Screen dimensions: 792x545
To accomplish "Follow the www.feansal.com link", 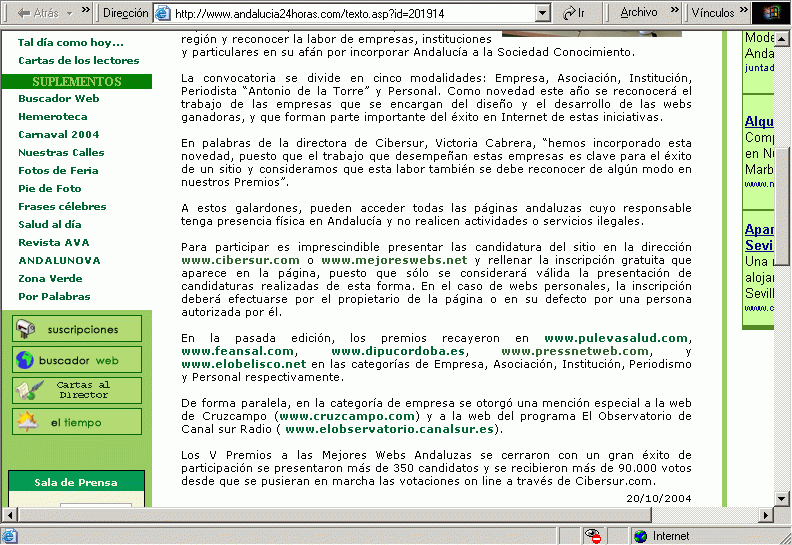I will coord(237,351).
